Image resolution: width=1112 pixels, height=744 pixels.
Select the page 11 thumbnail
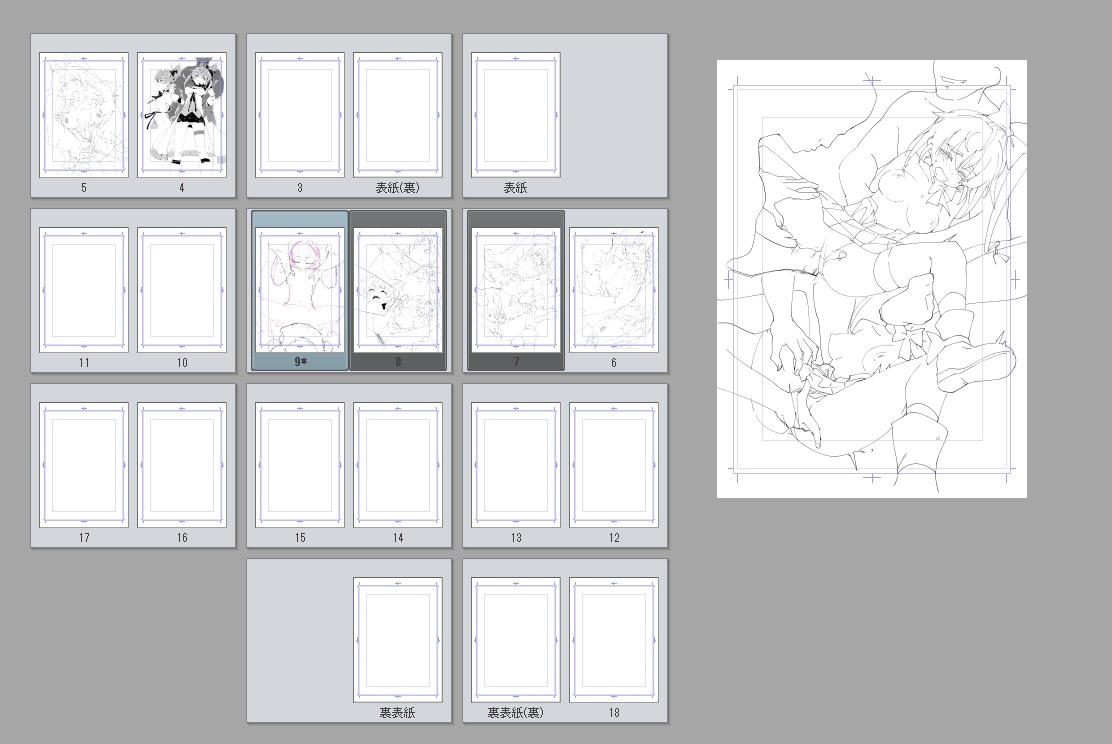pos(84,290)
